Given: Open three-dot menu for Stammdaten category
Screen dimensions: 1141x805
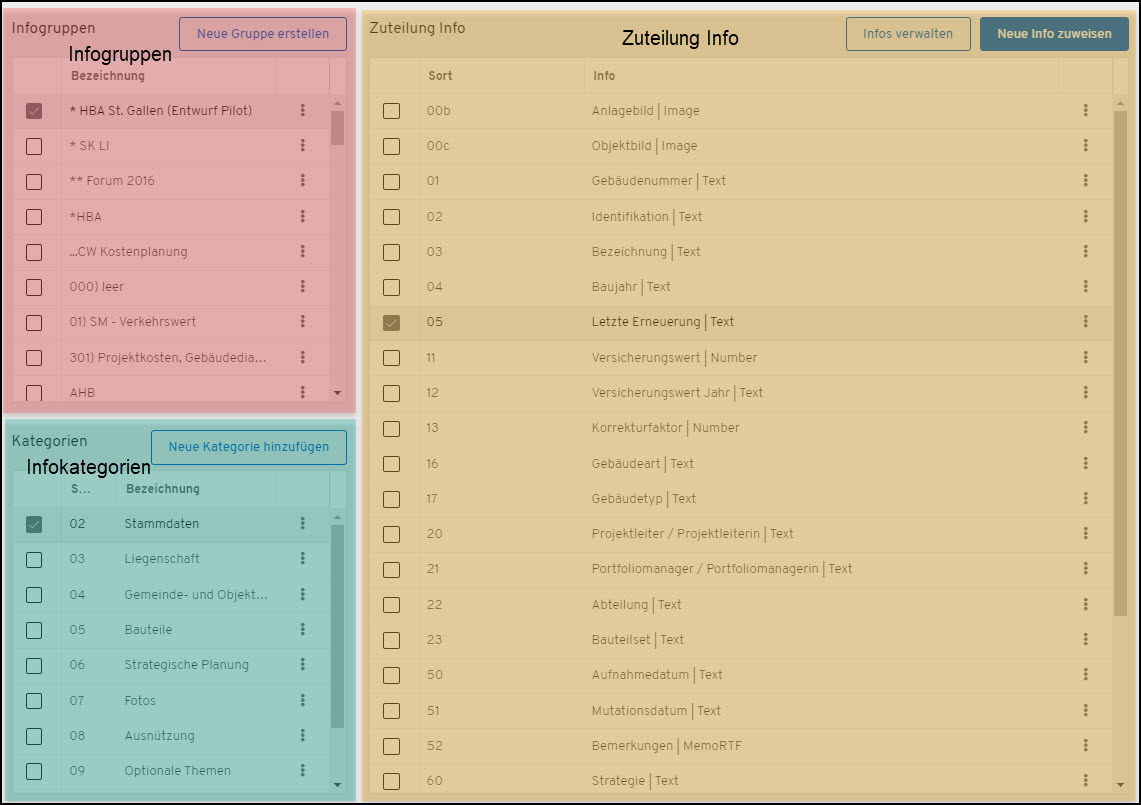Looking at the screenshot, I should click(x=303, y=524).
